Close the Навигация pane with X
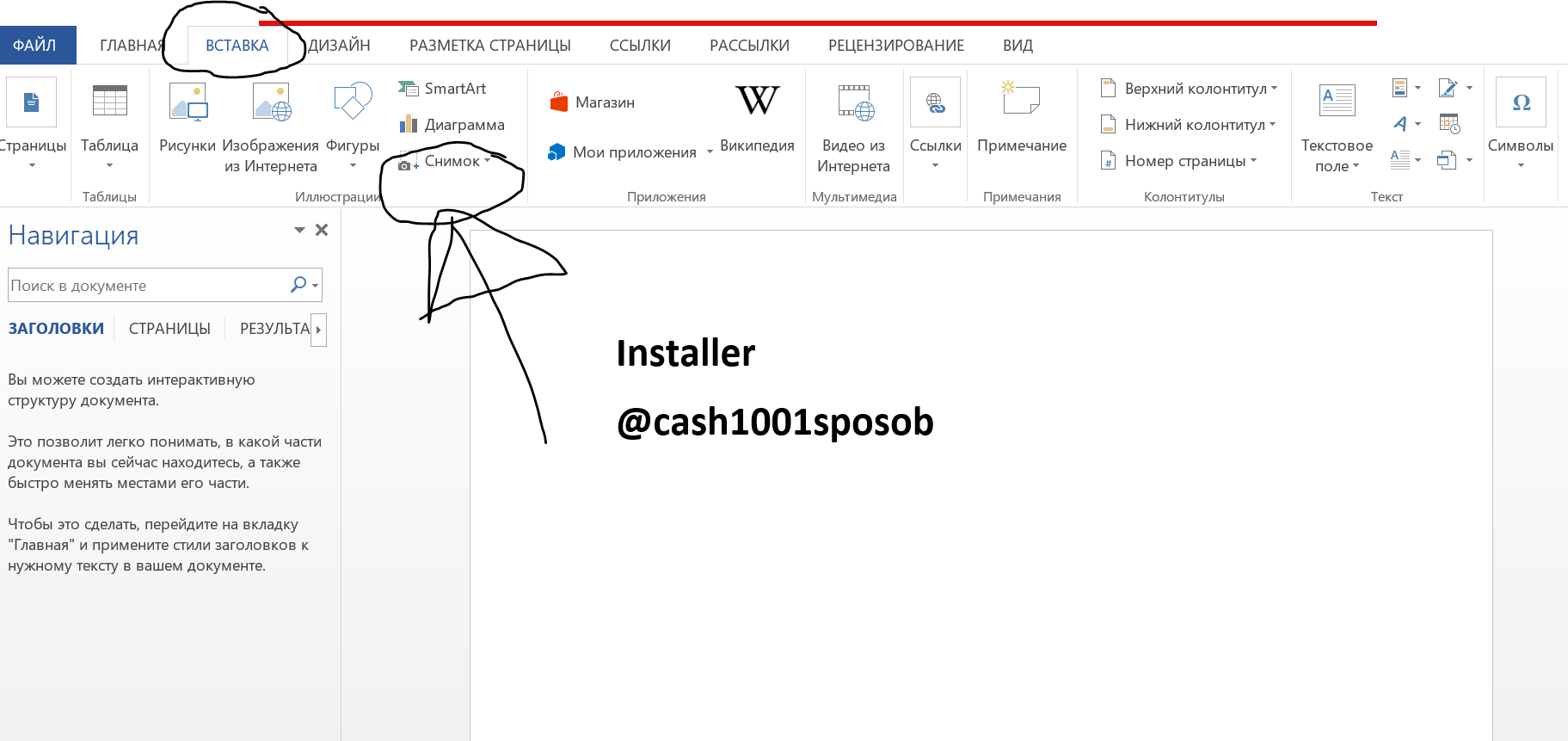This screenshot has width=1568, height=741. click(x=322, y=230)
